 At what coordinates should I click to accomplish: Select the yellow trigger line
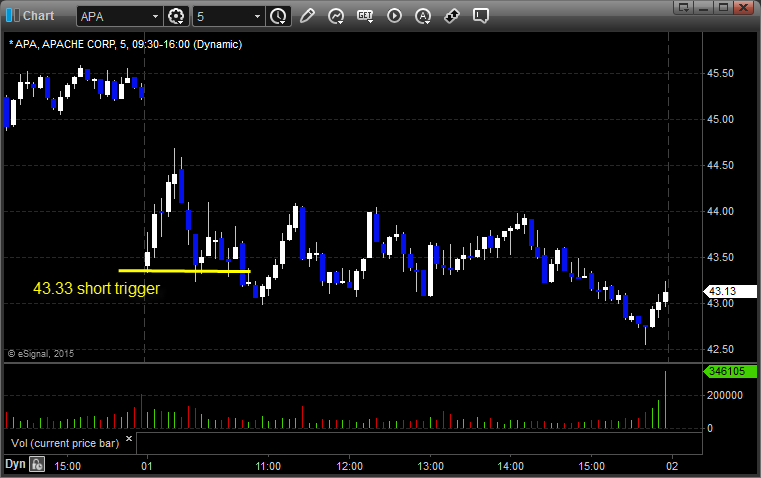point(183,271)
